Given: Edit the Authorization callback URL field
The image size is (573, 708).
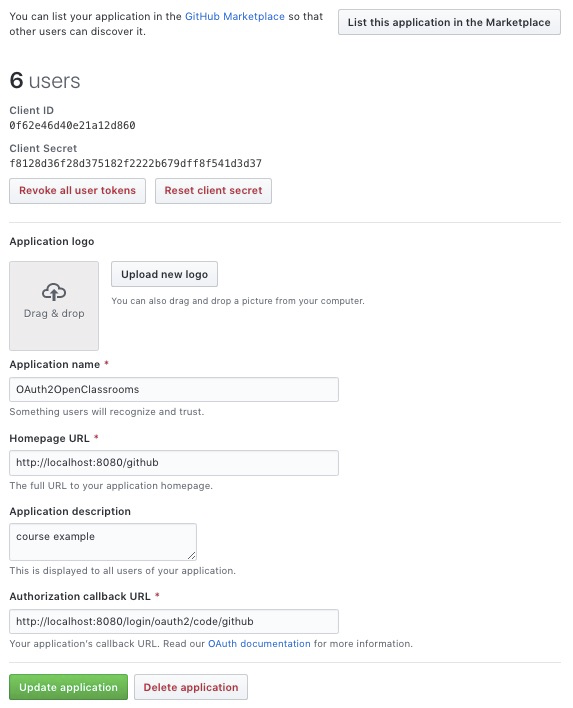Looking at the screenshot, I should (x=174, y=621).
